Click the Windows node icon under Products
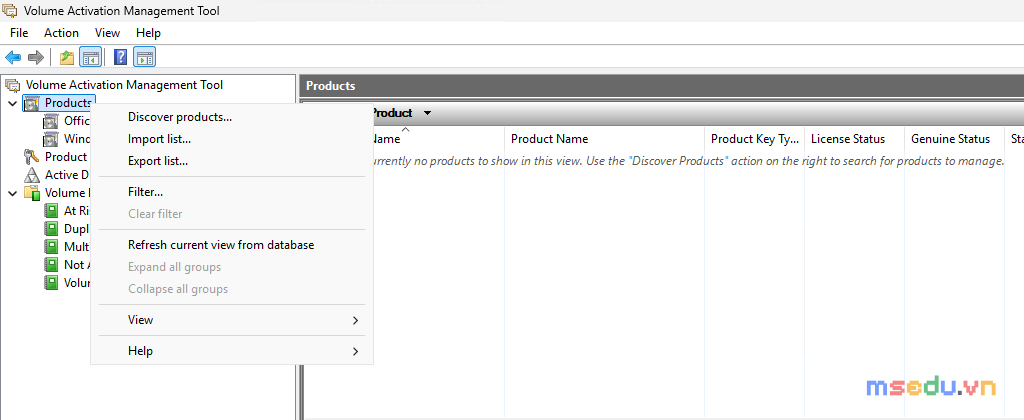 tap(51, 139)
